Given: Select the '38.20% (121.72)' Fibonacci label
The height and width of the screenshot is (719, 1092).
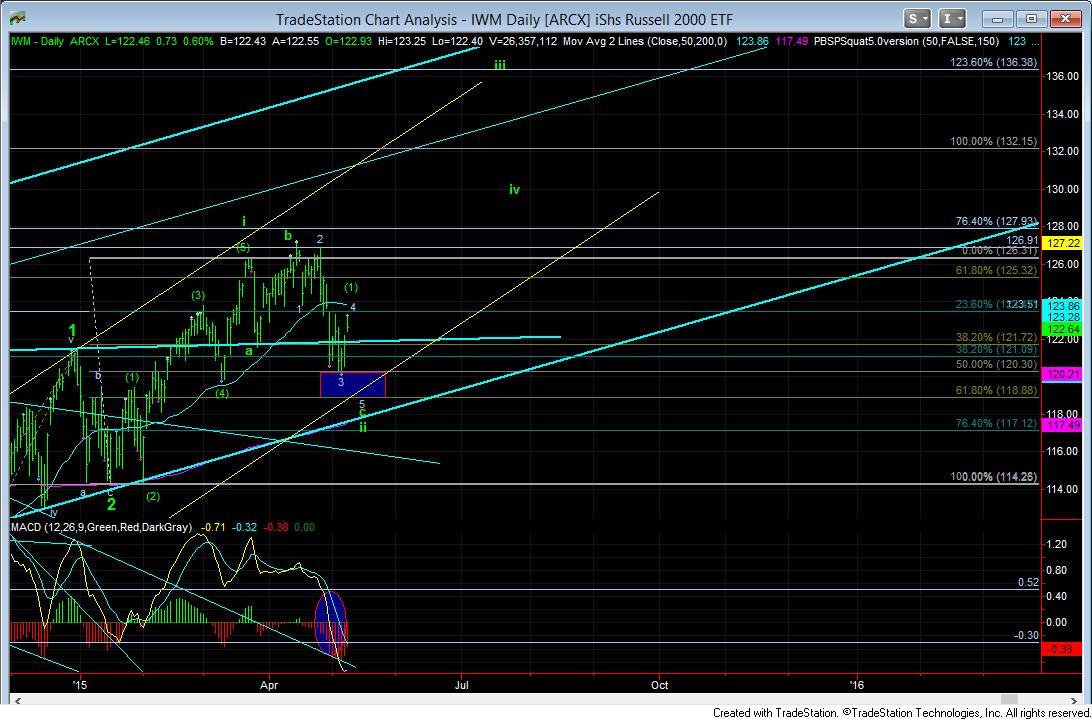Looking at the screenshot, I should pyautogui.click(x=997, y=337).
